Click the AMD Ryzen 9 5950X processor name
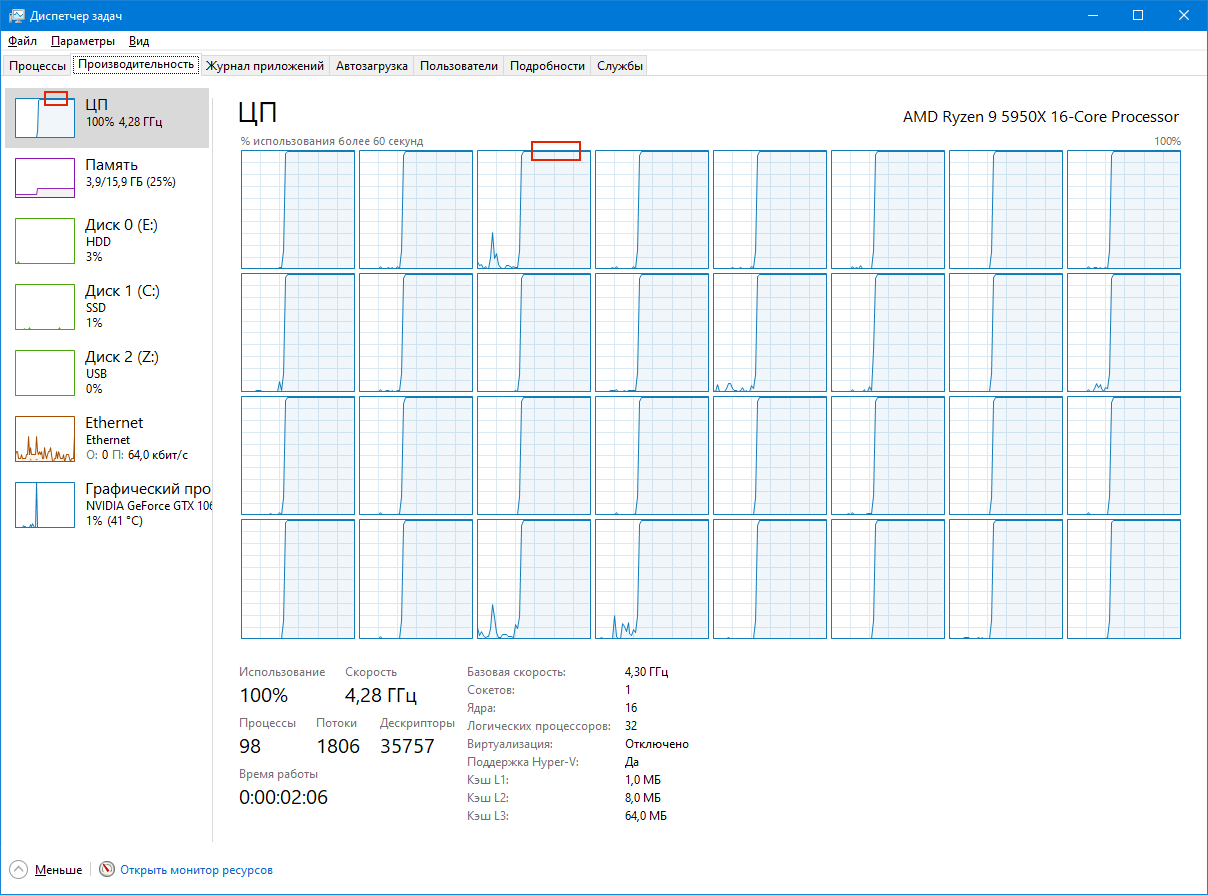The height and width of the screenshot is (895, 1208). (1041, 117)
